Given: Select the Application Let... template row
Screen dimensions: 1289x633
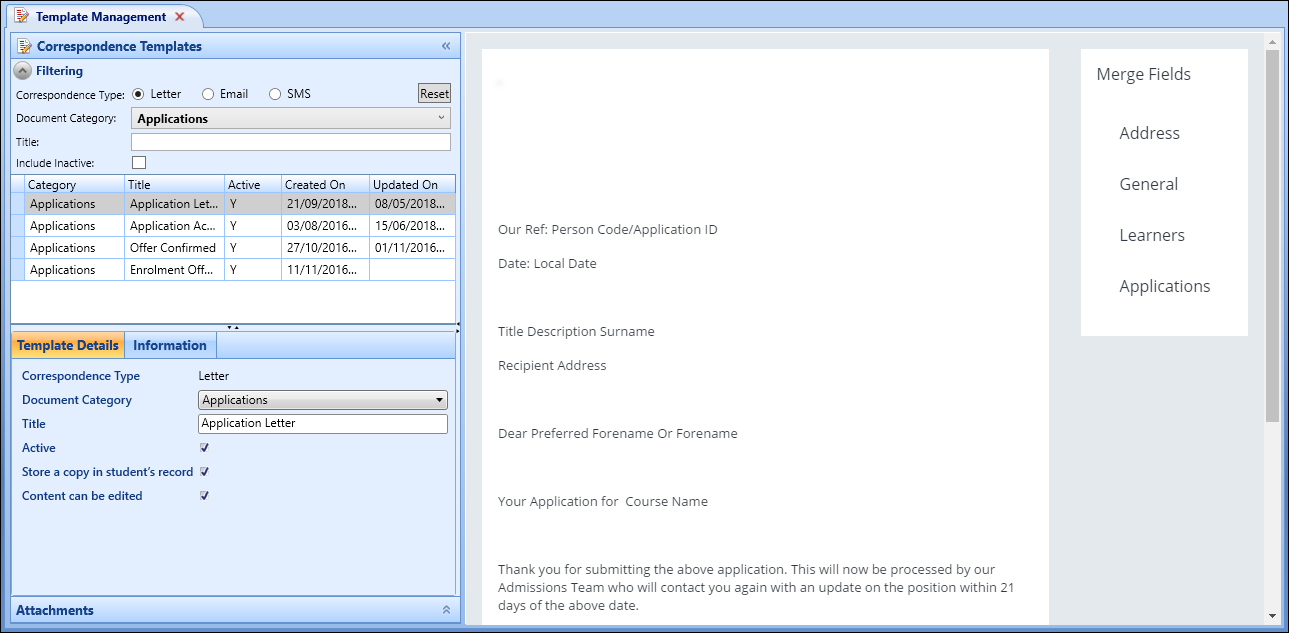Looking at the screenshot, I should click(x=233, y=204).
